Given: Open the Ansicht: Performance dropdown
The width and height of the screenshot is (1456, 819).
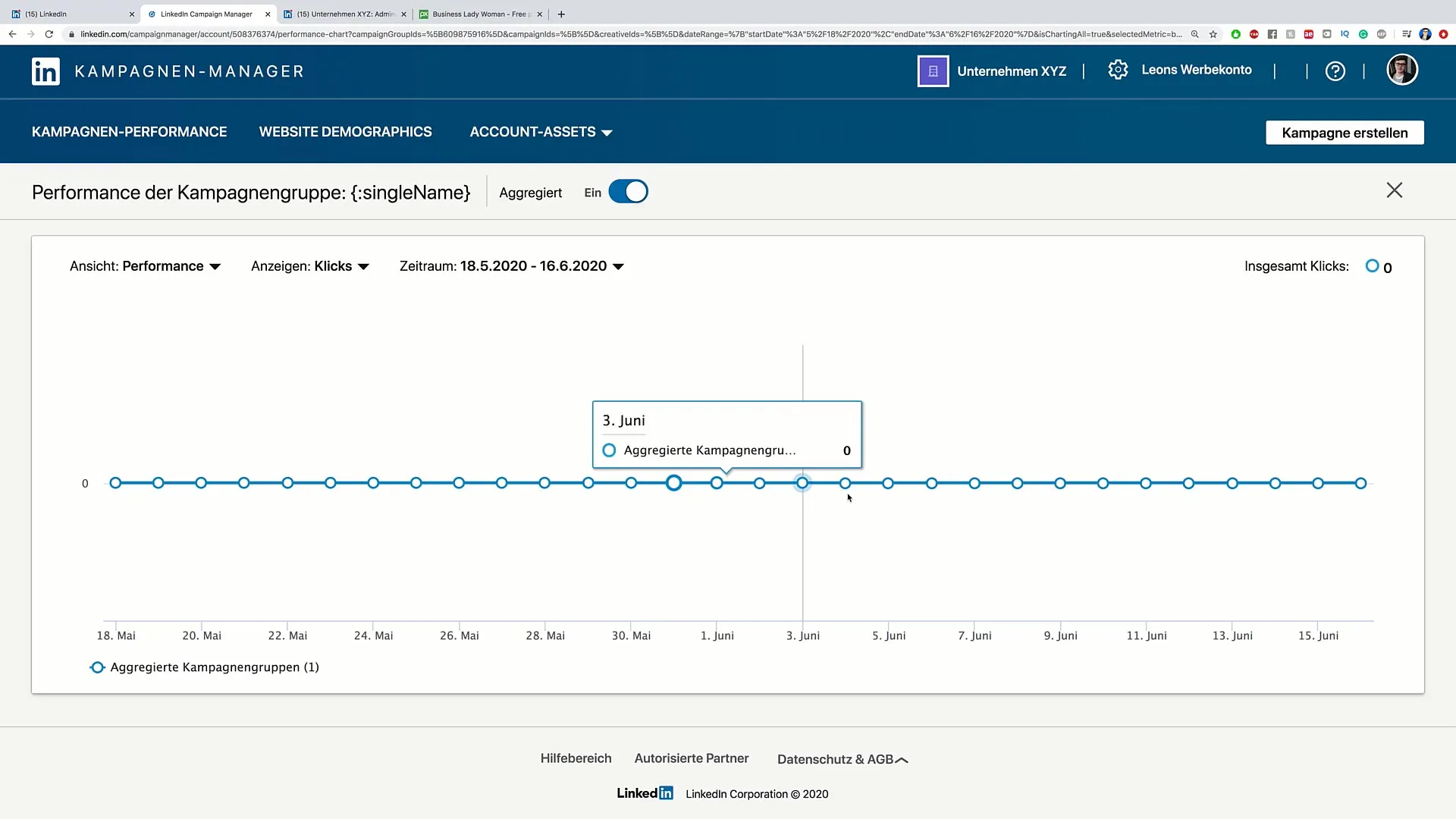Looking at the screenshot, I should point(145,266).
